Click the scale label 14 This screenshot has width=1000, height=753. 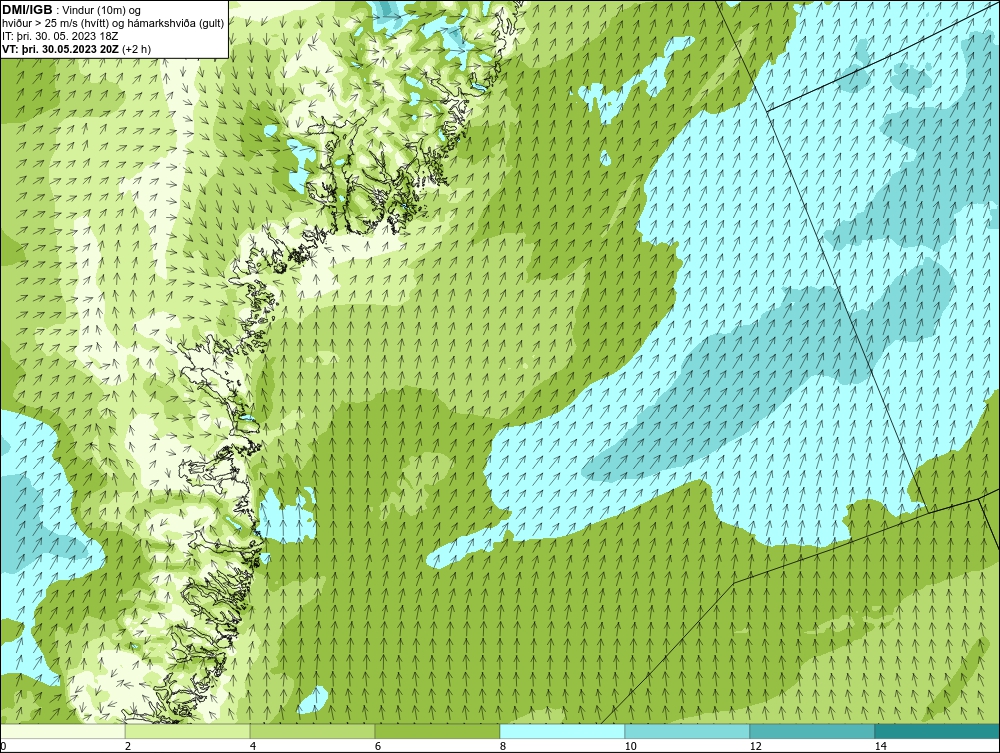[x=880, y=746]
